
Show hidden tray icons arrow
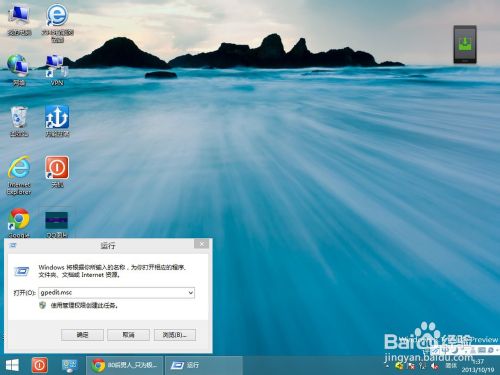tap(387, 366)
